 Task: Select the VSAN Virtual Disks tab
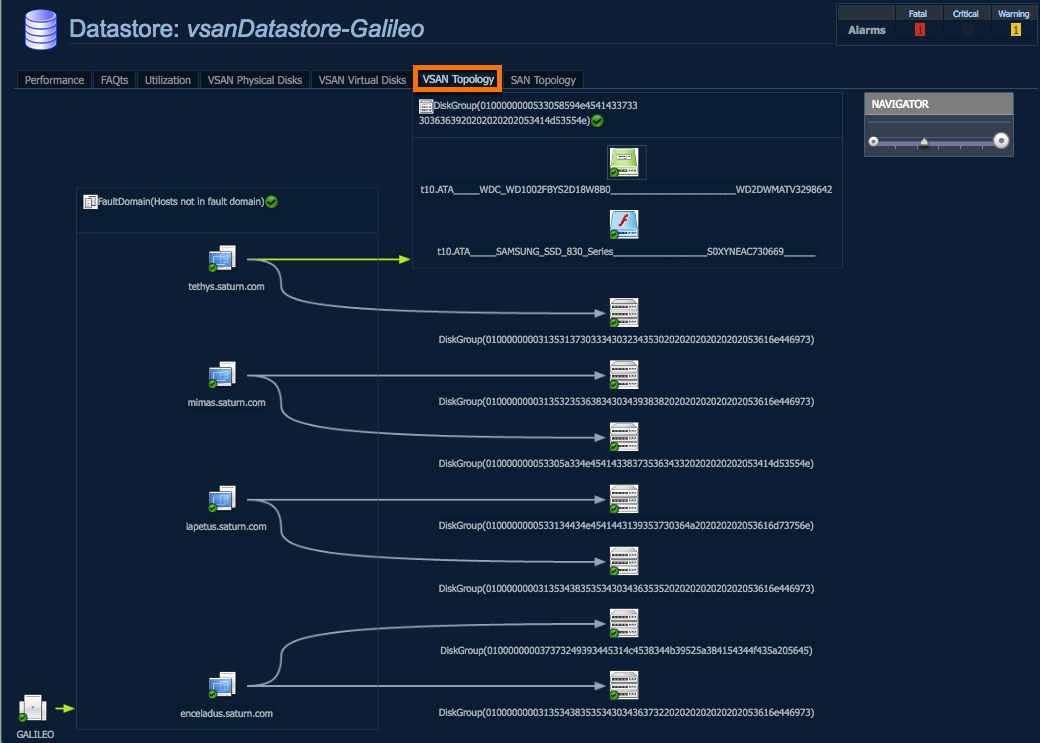pos(362,80)
